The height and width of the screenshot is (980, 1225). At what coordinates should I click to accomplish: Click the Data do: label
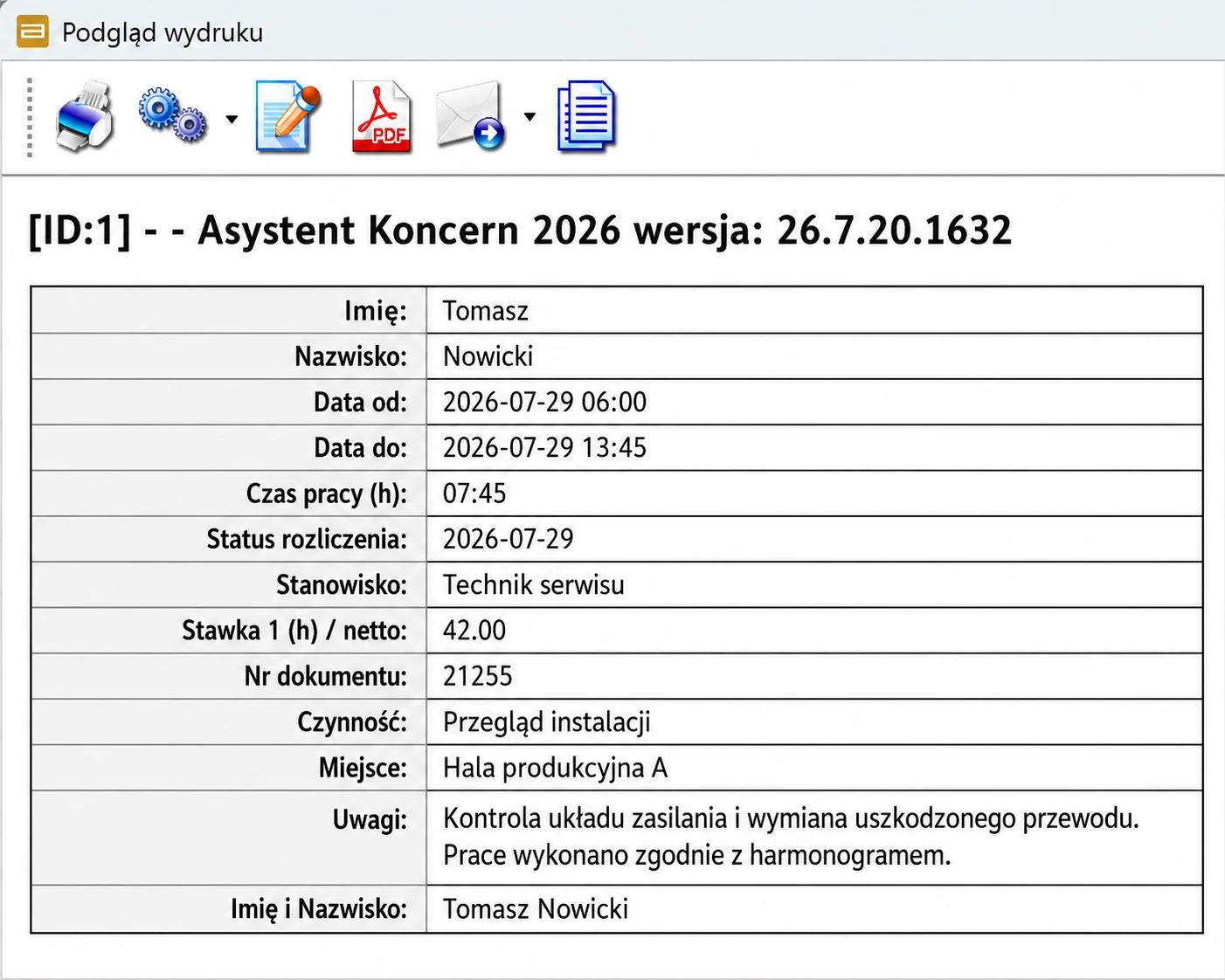[361, 448]
